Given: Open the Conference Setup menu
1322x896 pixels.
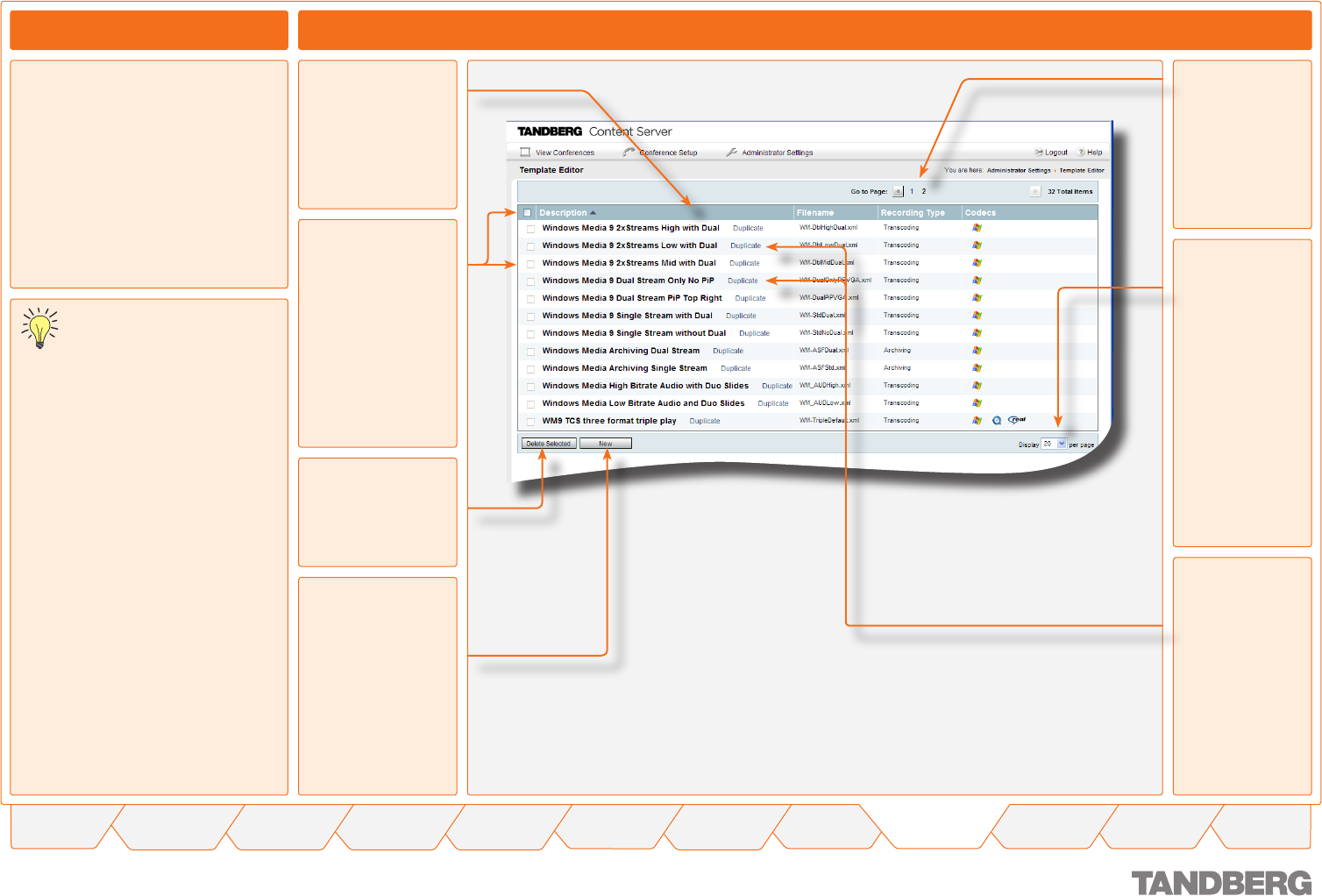Looking at the screenshot, I should [668, 153].
